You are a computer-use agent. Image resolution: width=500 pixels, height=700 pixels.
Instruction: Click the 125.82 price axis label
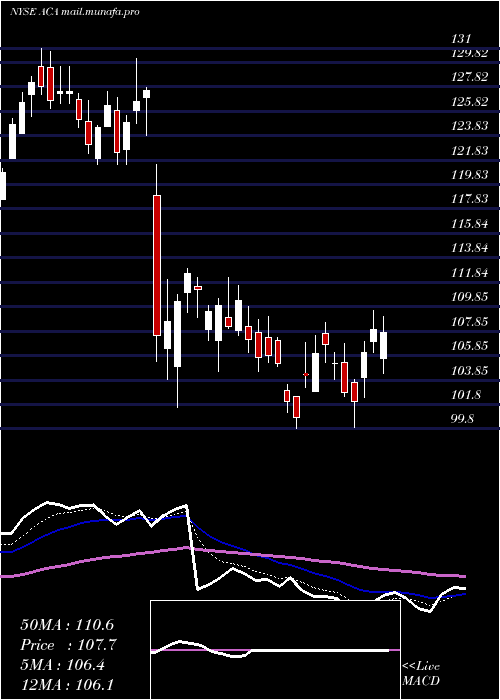pos(469,102)
